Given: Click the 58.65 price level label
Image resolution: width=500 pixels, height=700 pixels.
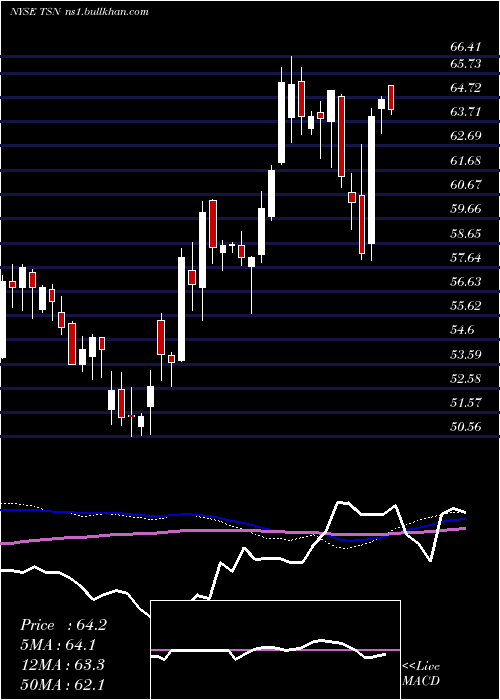Looking at the screenshot, I should pos(465,233).
